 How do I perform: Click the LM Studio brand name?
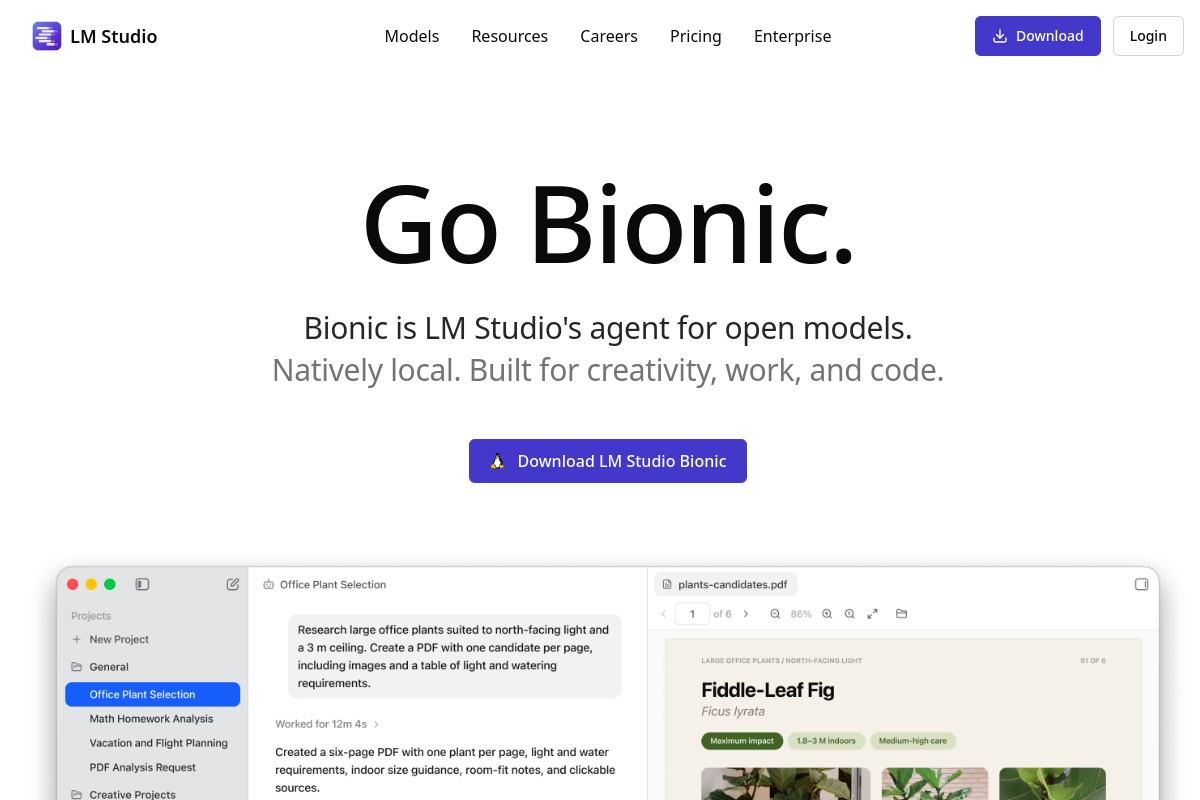click(113, 37)
